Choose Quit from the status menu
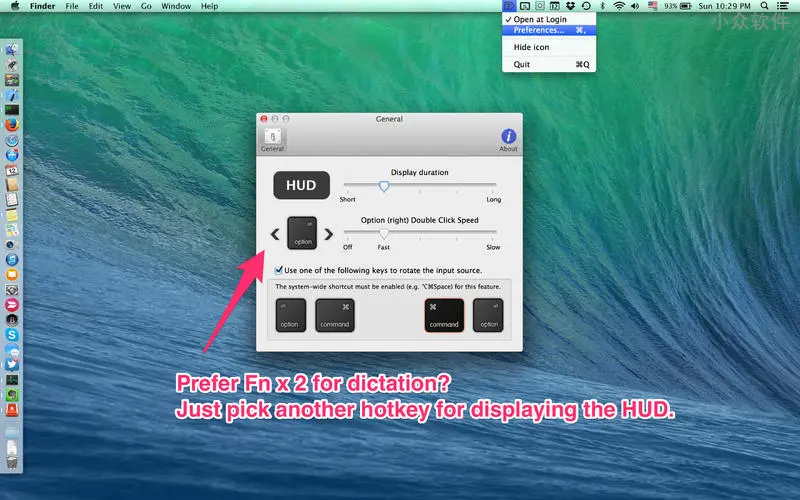The image size is (800, 500). coord(549,64)
